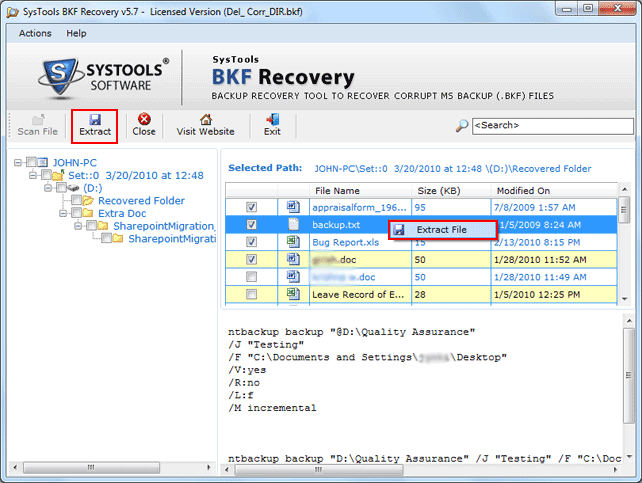The width and height of the screenshot is (642, 483).
Task: Click the Leave Record of E... file name
Action: (358, 294)
